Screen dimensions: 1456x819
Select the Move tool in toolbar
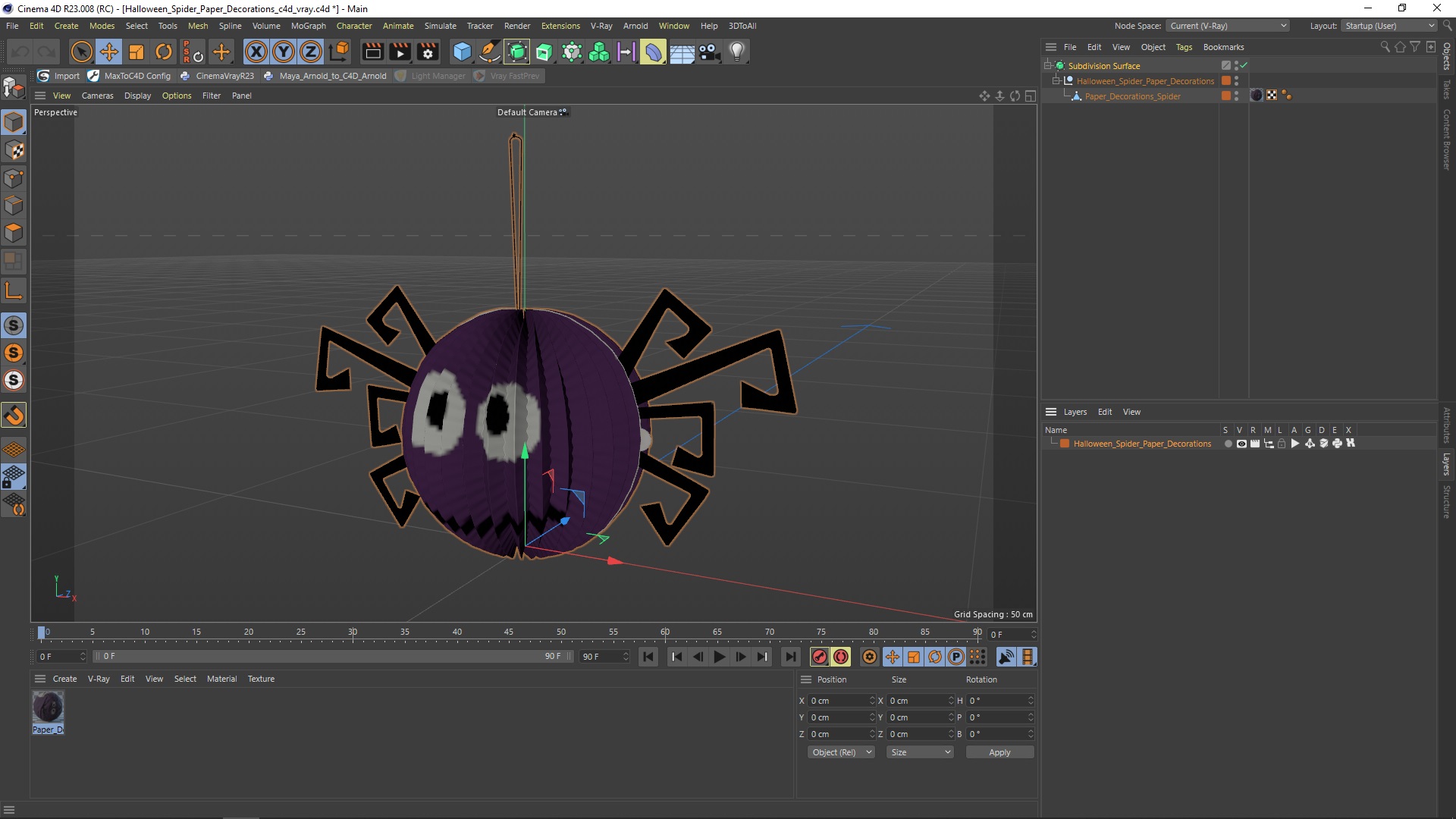click(x=109, y=52)
